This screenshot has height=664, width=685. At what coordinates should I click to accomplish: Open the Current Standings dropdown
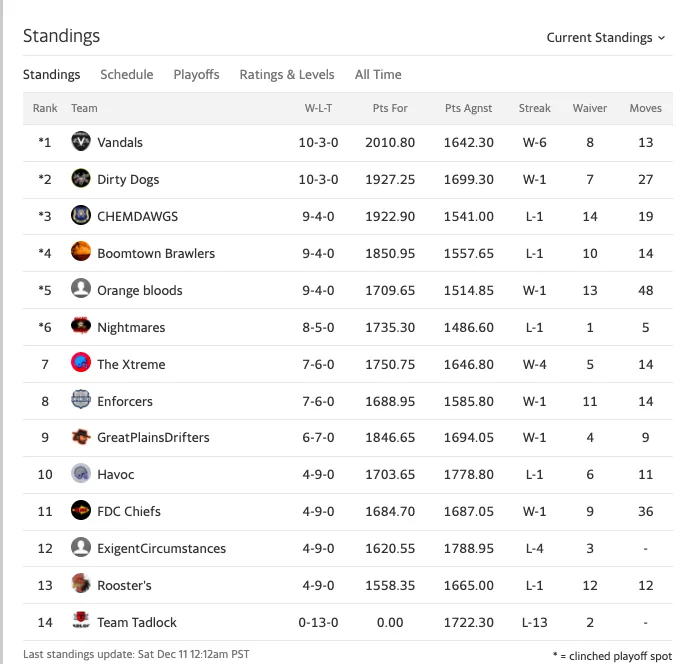606,38
